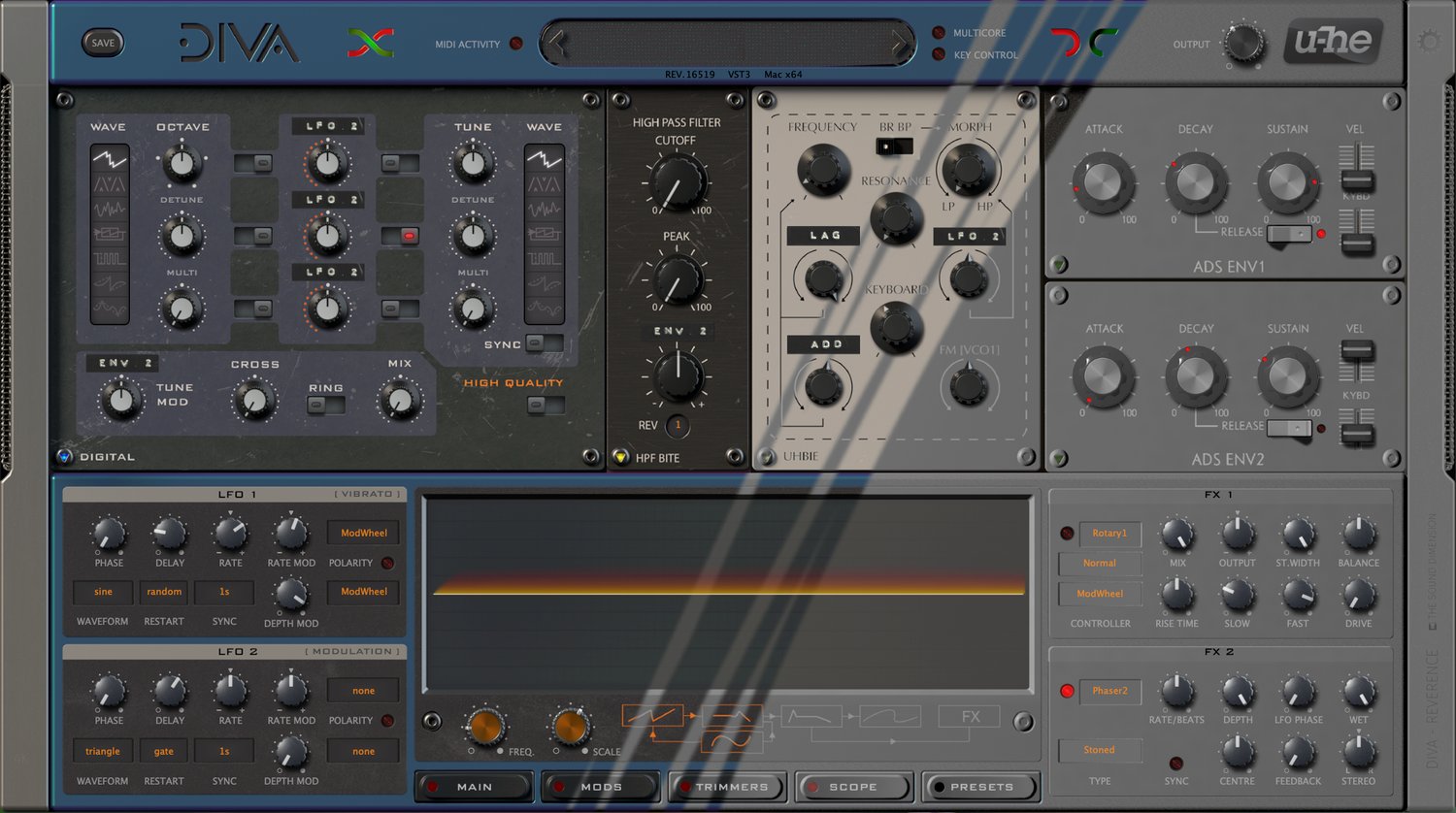Toggle the HIGH QUALITY switch
Viewport: 1456px width, 813px height.
tap(546, 406)
